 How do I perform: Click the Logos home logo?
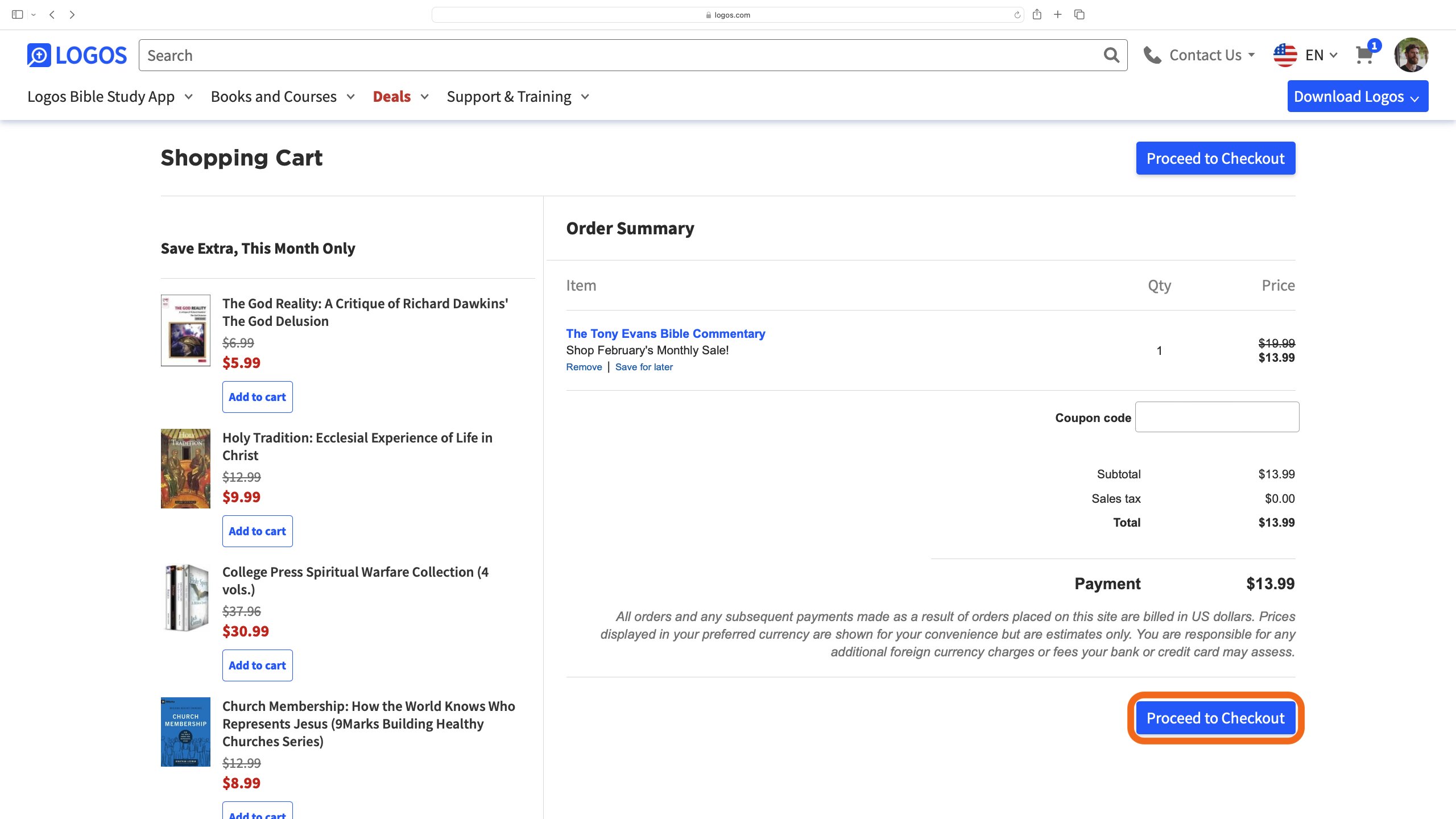coord(77,55)
